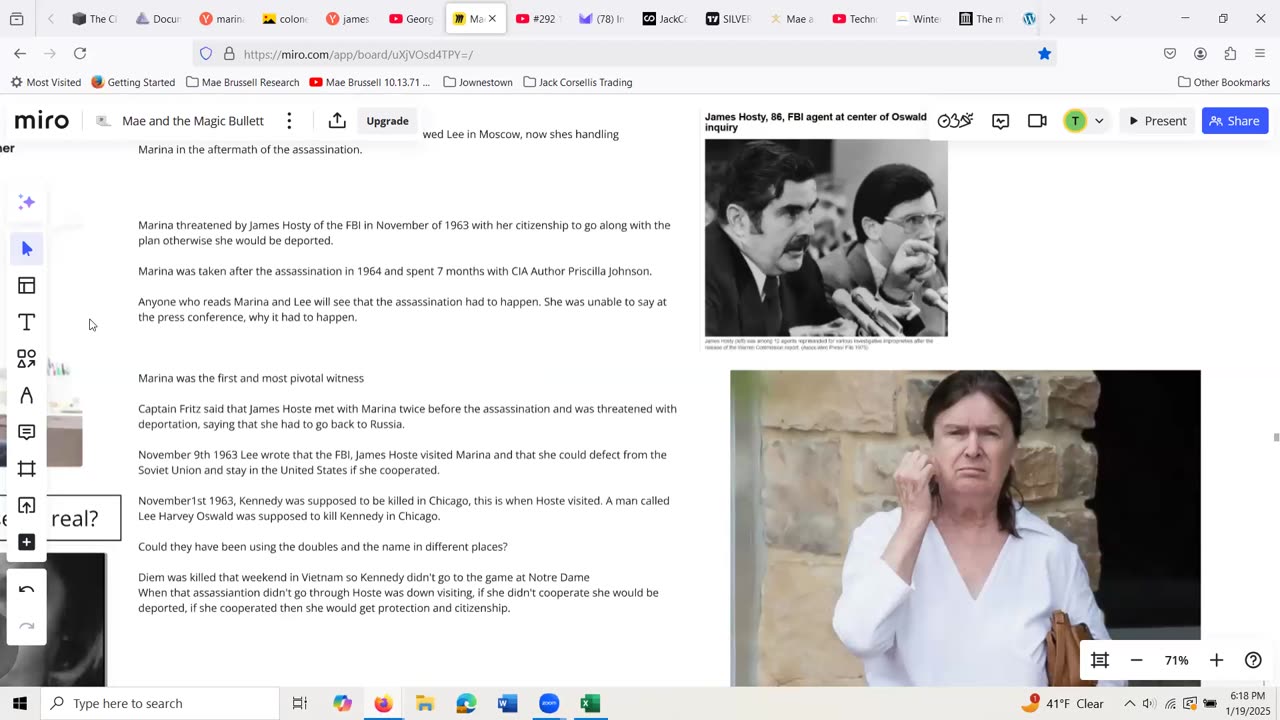
Task: Bookmark star in the address bar
Action: coord(1044,54)
